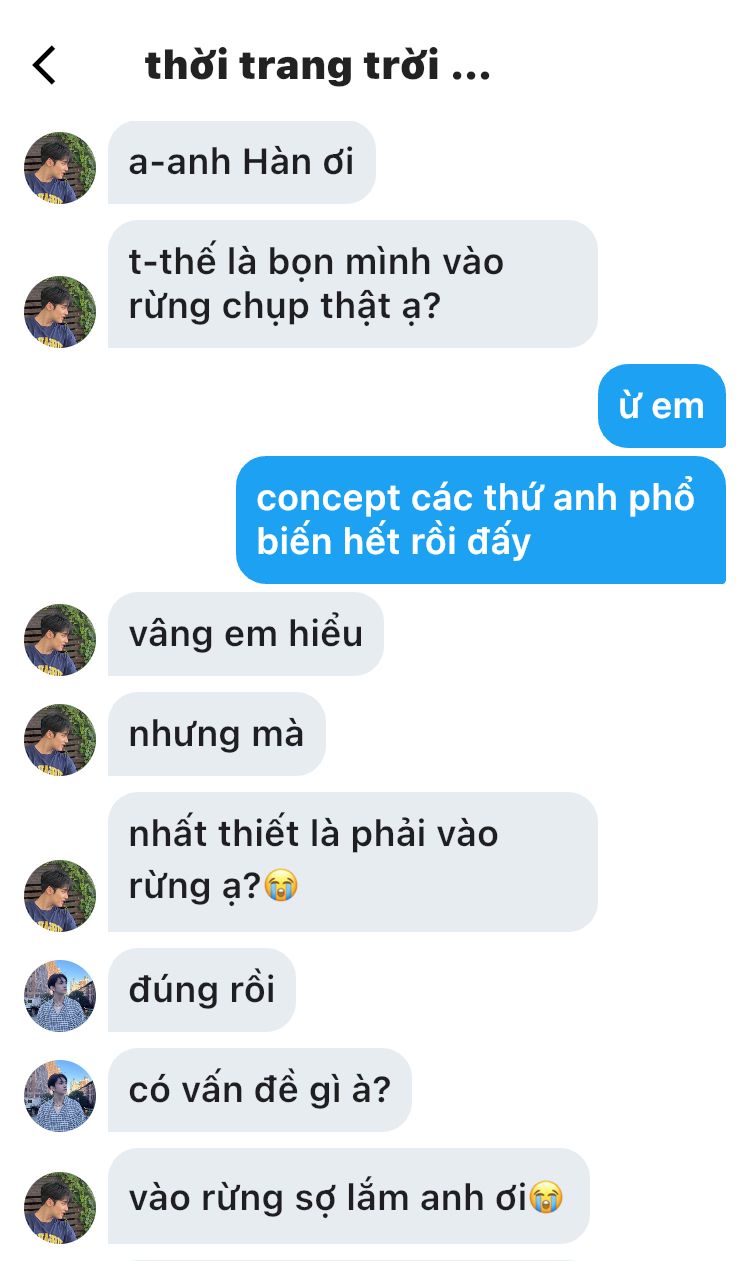The image size is (750, 1261).
Task: Tap crying emoji in "rừng ạ?" message
Action: coord(281,886)
